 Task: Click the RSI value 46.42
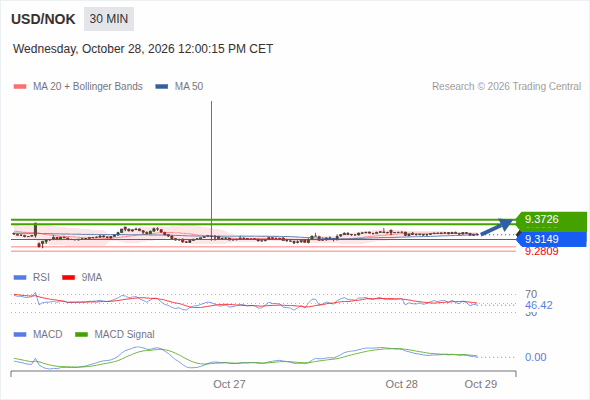(x=539, y=305)
